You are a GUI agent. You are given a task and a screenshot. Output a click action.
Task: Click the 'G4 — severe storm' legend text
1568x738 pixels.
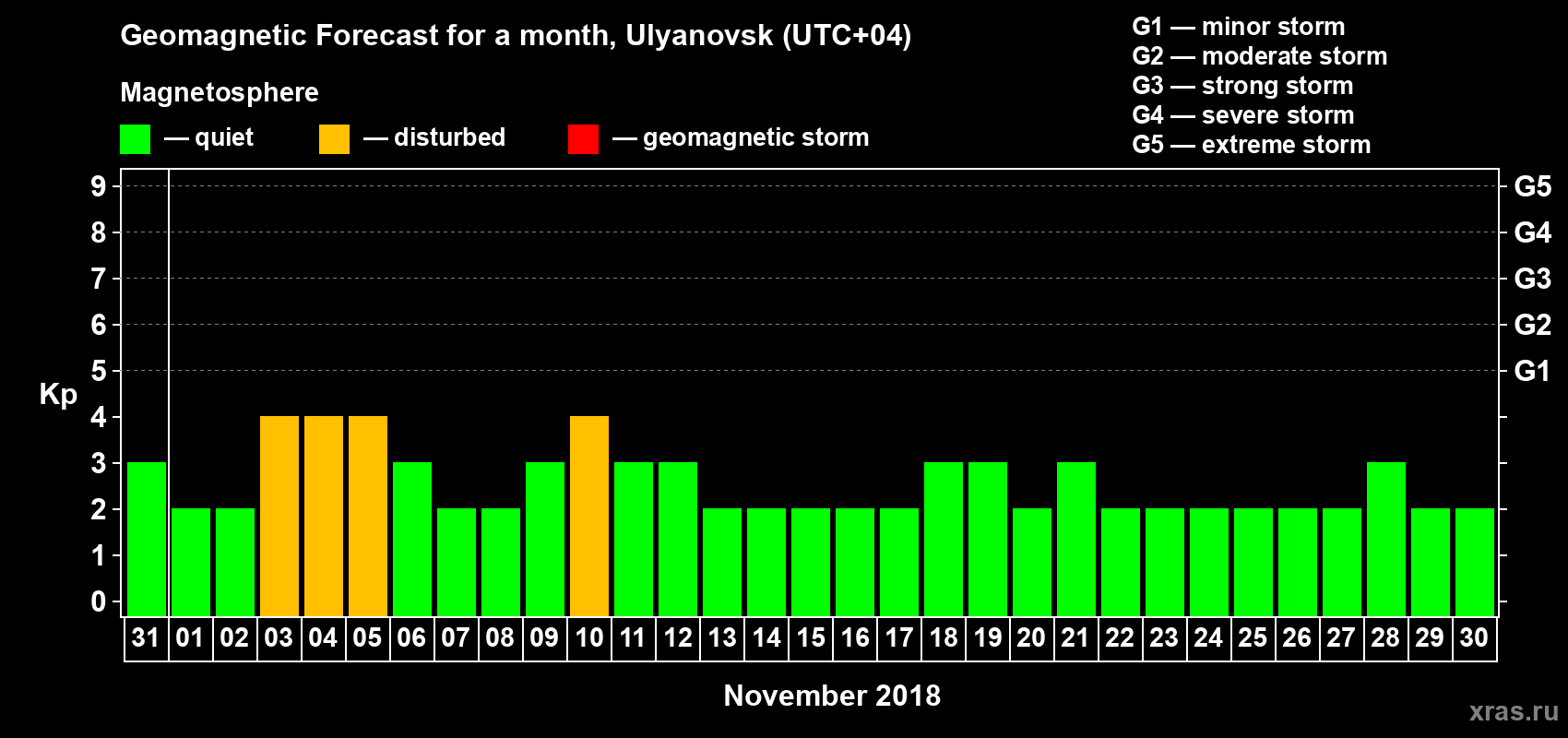click(x=1243, y=115)
